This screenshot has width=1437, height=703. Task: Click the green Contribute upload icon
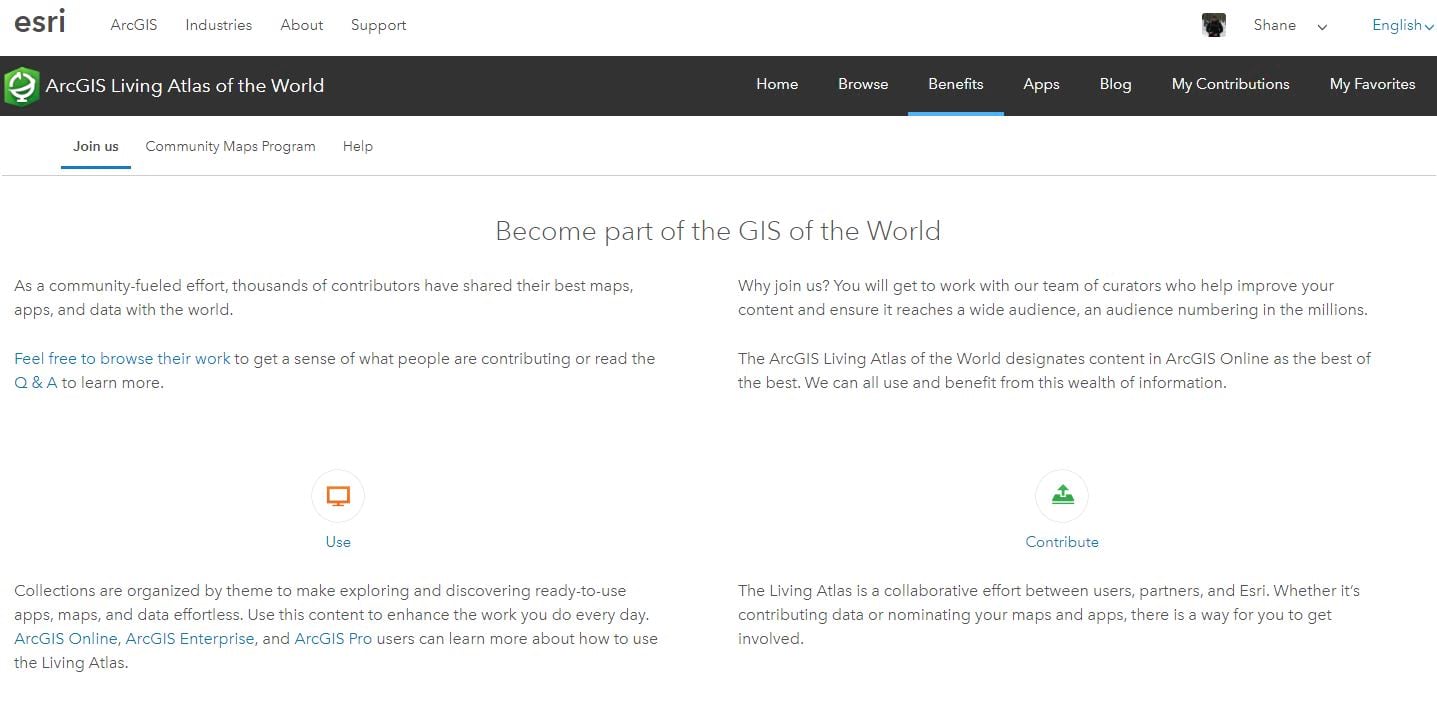coord(1062,496)
